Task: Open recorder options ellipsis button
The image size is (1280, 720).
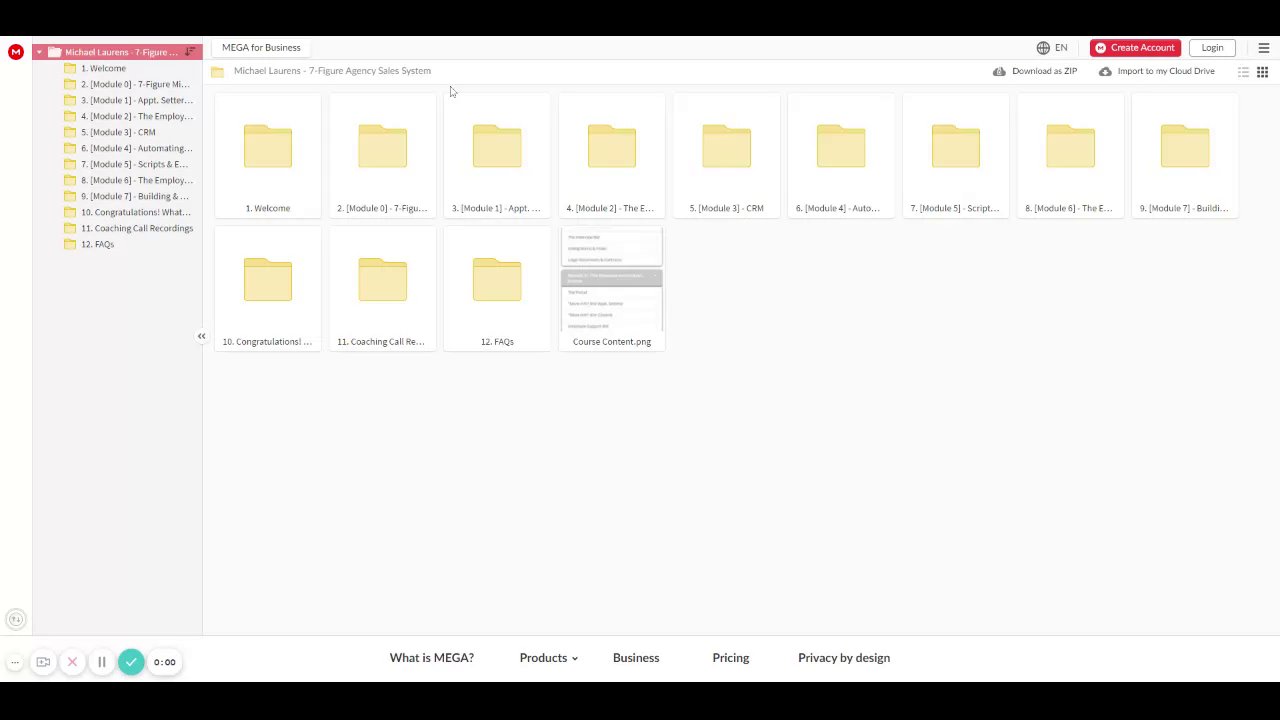Action: coord(15,662)
